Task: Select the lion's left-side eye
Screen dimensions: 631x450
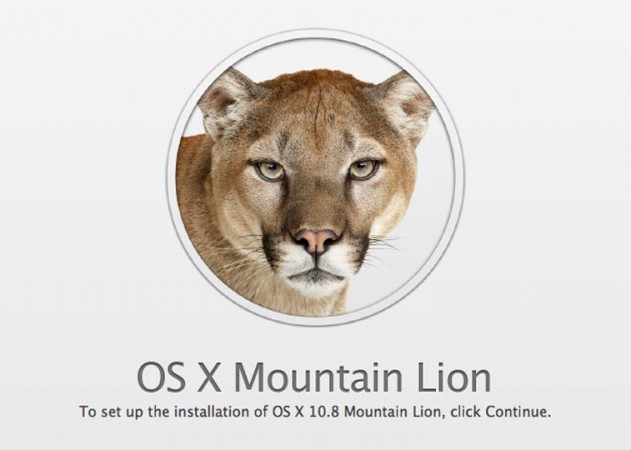Action: [x=269, y=169]
